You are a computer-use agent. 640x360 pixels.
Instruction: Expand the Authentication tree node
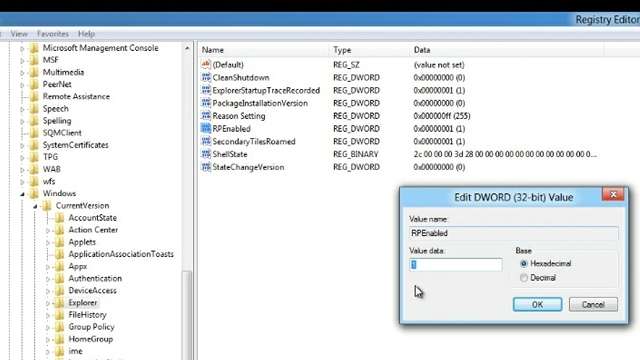click(x=48, y=279)
